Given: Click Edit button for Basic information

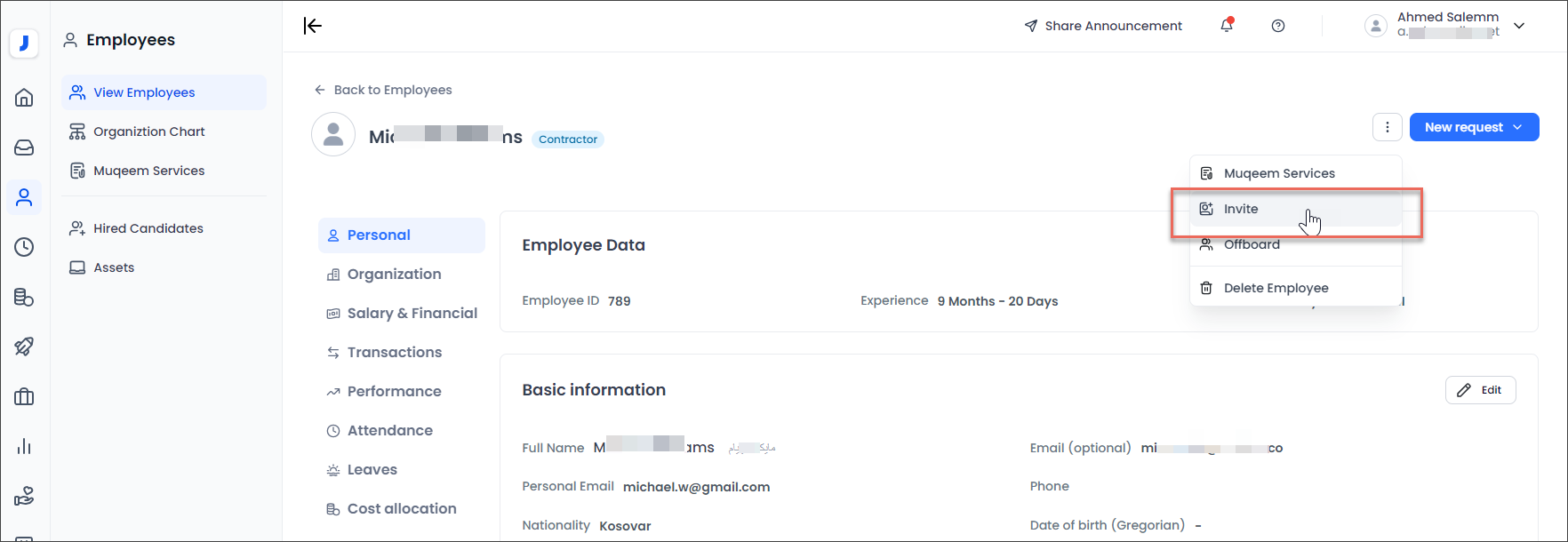Looking at the screenshot, I should pos(1480,390).
